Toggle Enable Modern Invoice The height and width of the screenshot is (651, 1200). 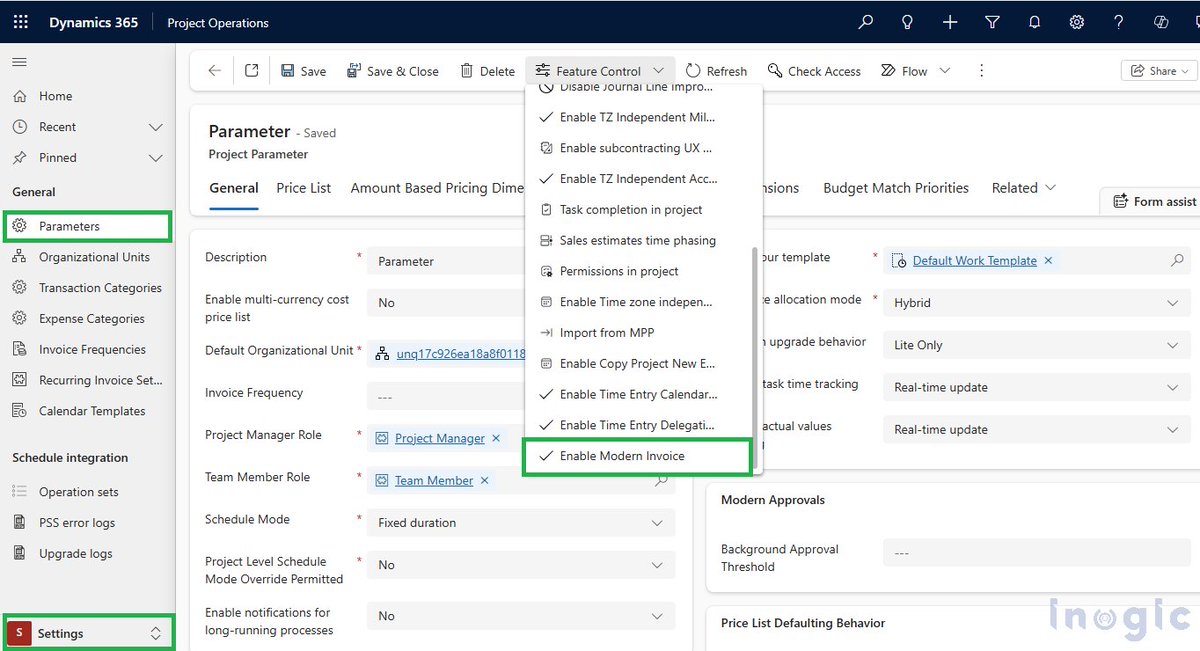click(x=637, y=456)
